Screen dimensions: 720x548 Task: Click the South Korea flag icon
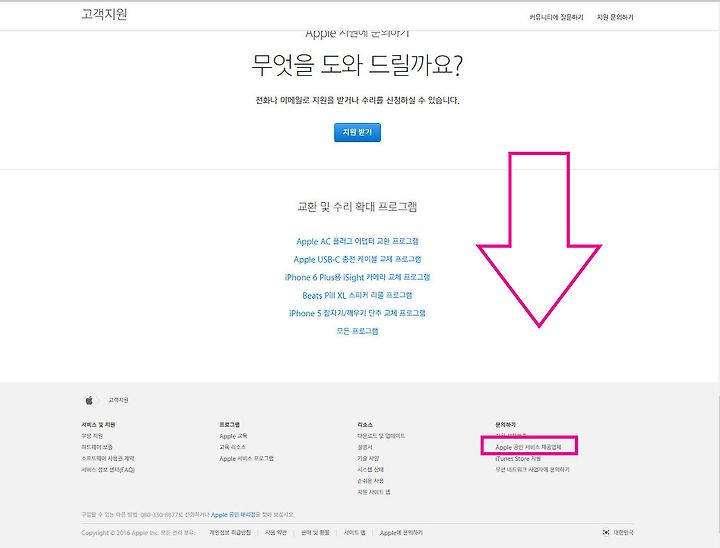click(x=606, y=532)
